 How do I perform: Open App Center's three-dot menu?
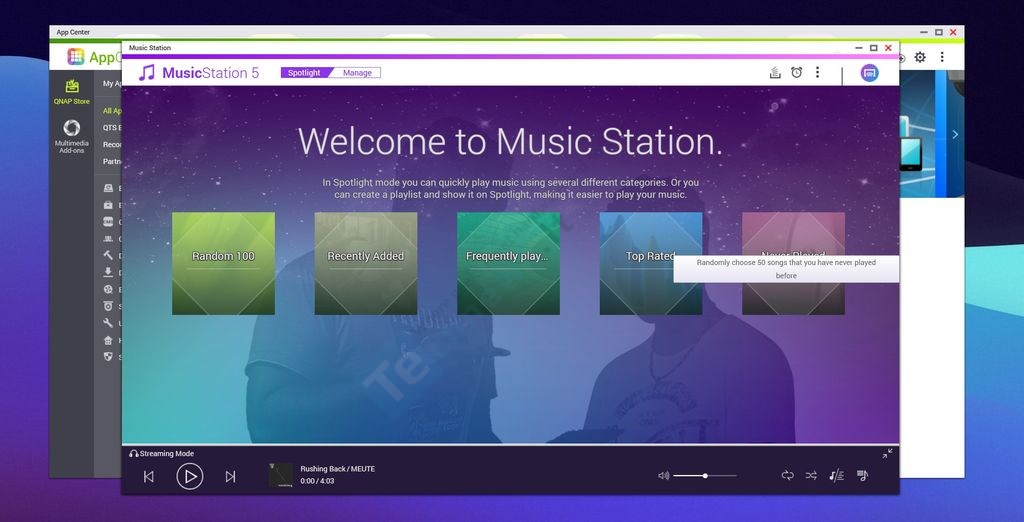click(x=942, y=57)
